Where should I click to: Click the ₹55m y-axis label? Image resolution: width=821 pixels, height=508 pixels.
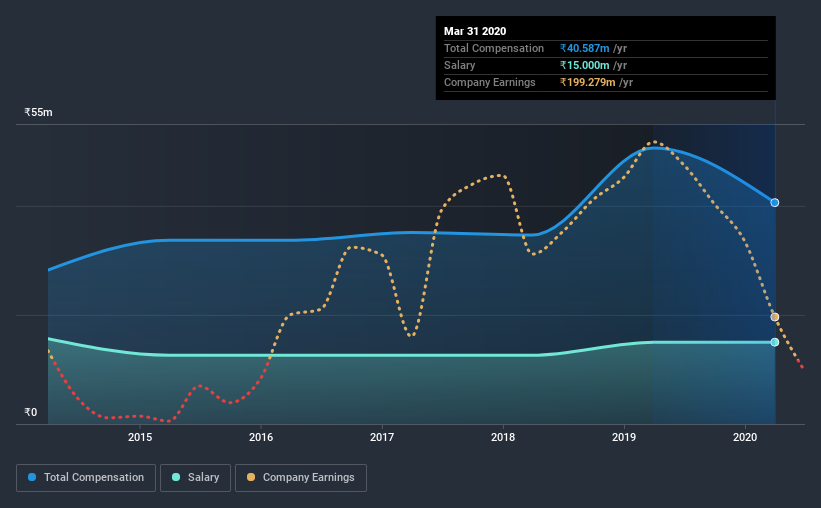[x=38, y=112]
